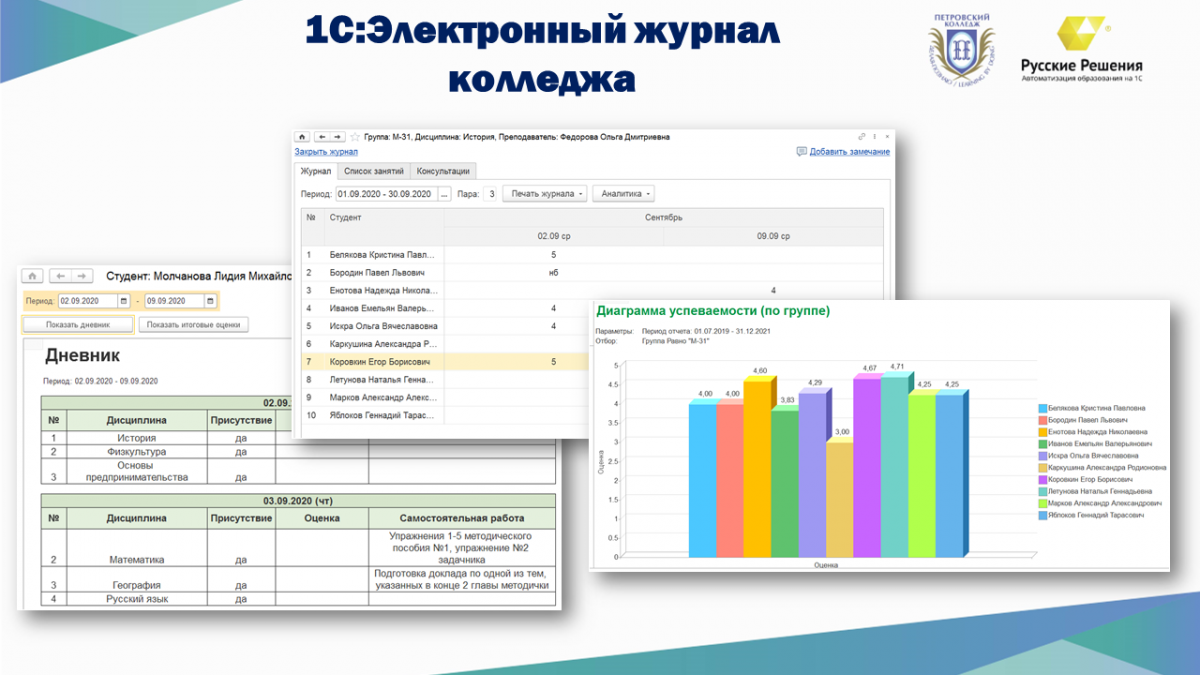This screenshot has height=675, width=1200.
Task: Click the Показать дневник button
Action: coord(78,324)
